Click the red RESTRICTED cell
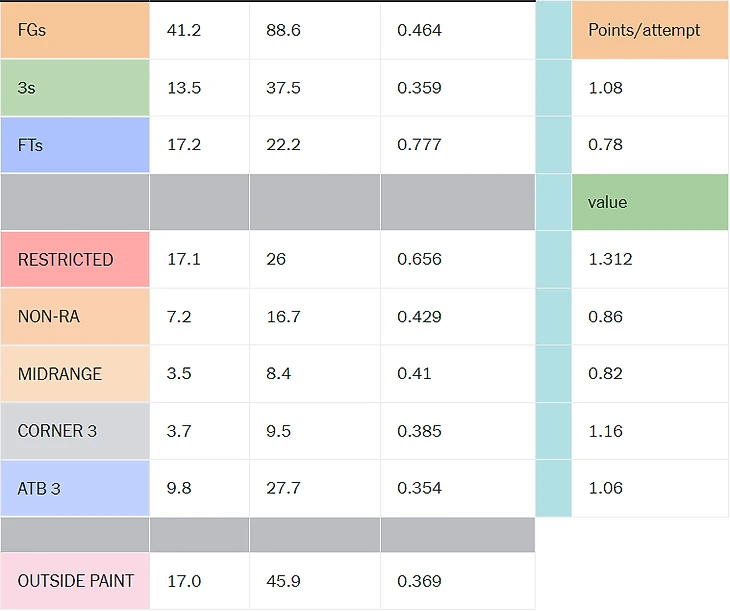This screenshot has width=730, height=611. [x=75, y=260]
